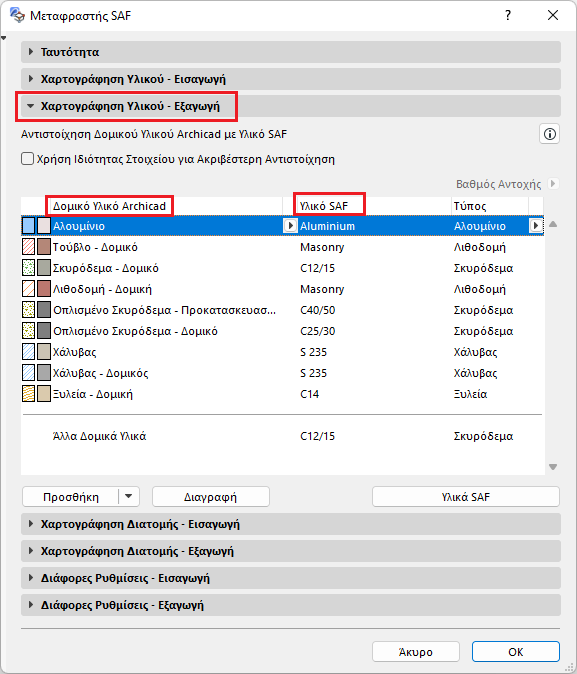
Task: Click surface color swatch of Χάλυβας - Δομικός row
Action: [44, 373]
